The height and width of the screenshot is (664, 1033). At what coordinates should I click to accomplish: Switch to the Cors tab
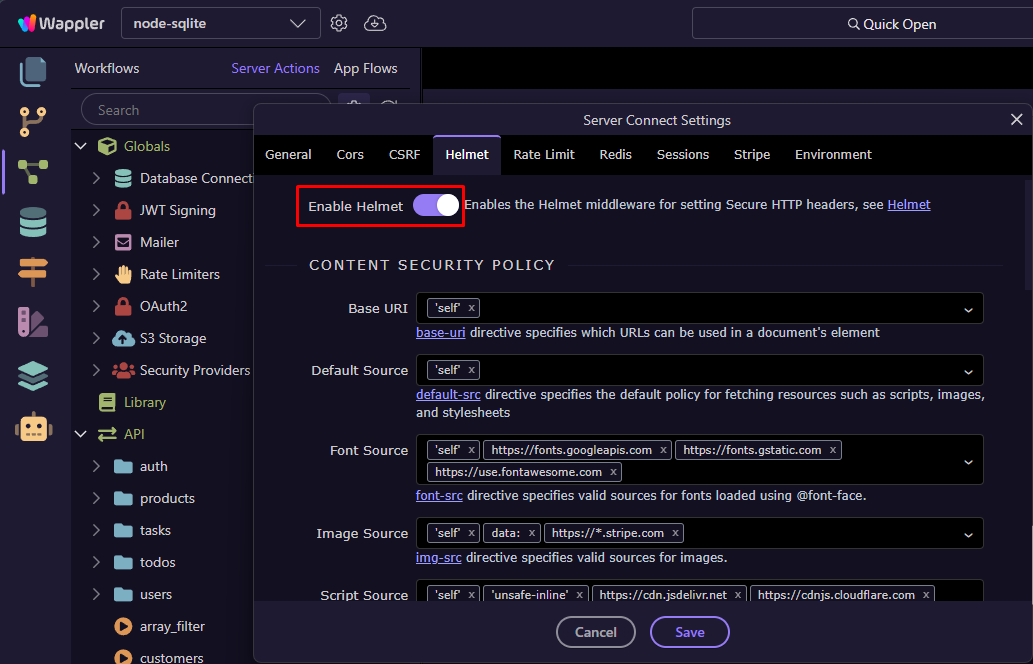pos(350,155)
